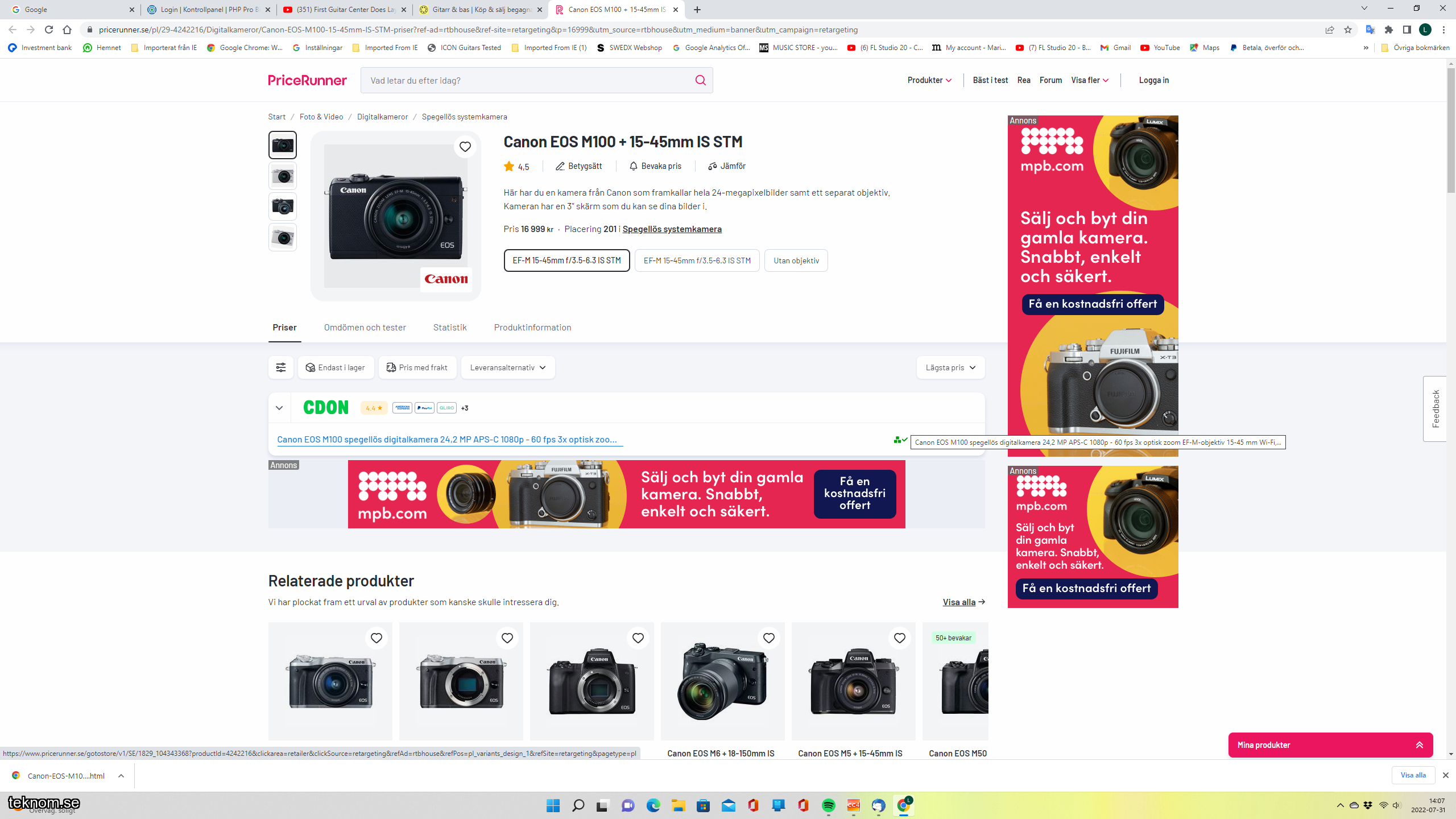Select the selected EF-M 15-45mm variant button
Image resolution: width=1456 pixels, height=819 pixels.
click(566, 260)
